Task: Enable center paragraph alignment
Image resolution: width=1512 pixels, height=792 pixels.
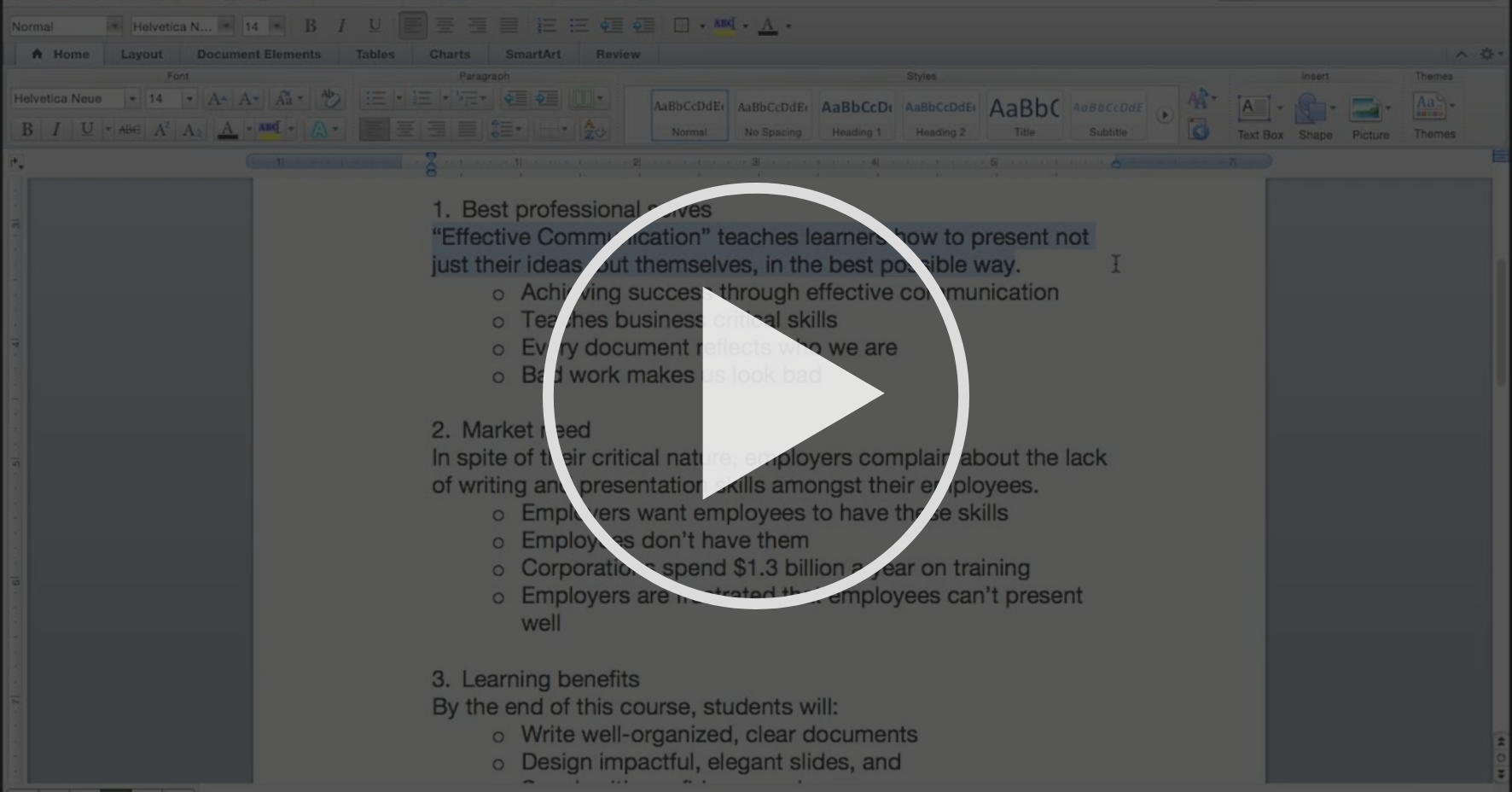Action: [x=404, y=130]
